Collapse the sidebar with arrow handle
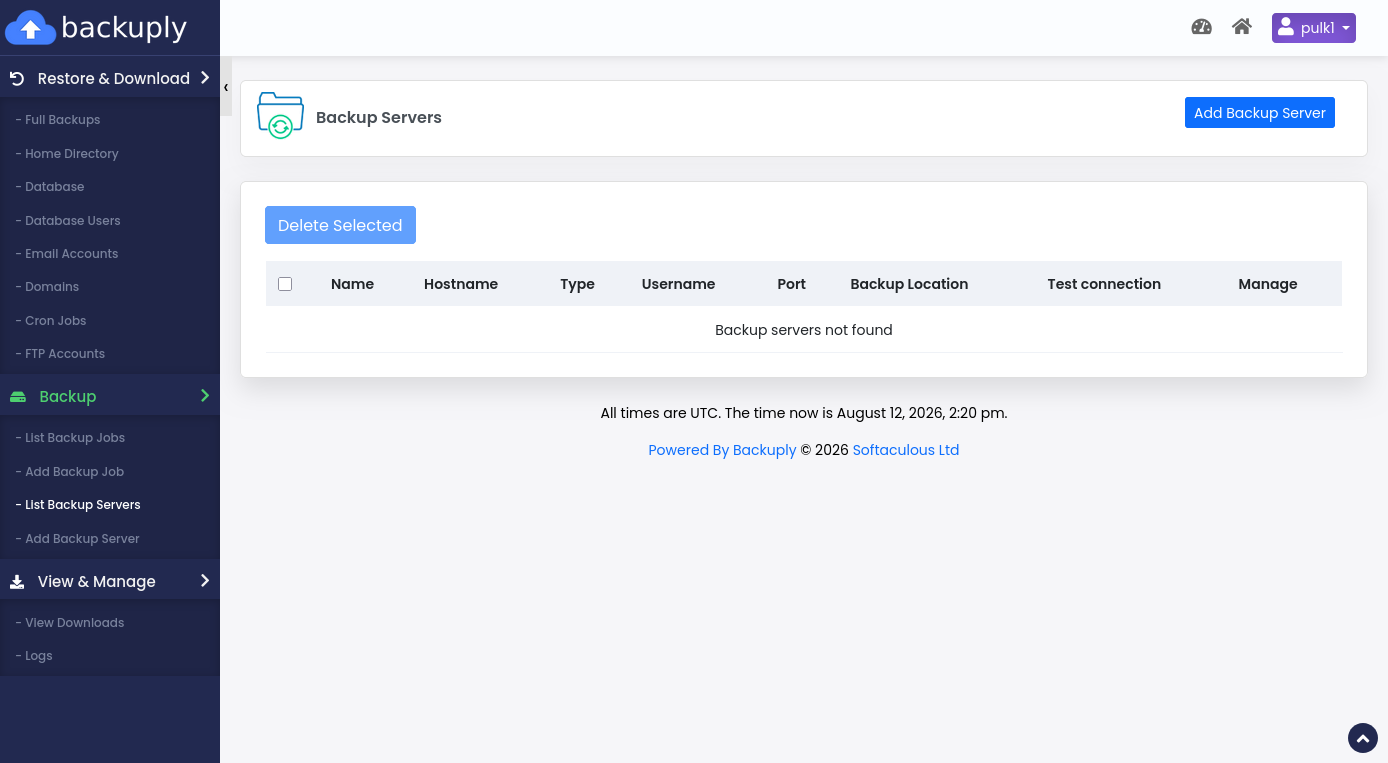 click(x=226, y=88)
